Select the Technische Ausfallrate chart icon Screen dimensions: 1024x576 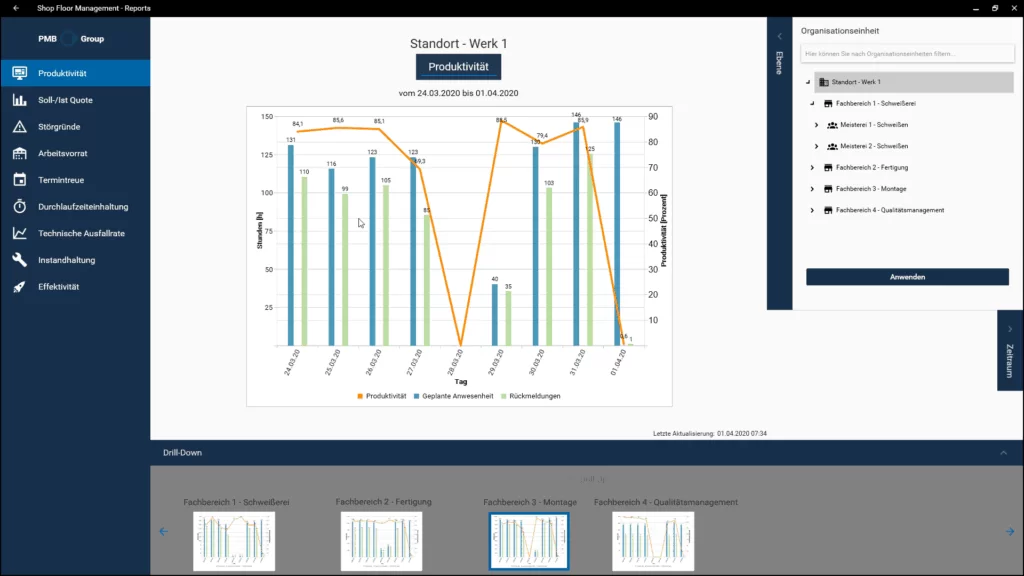[19, 233]
